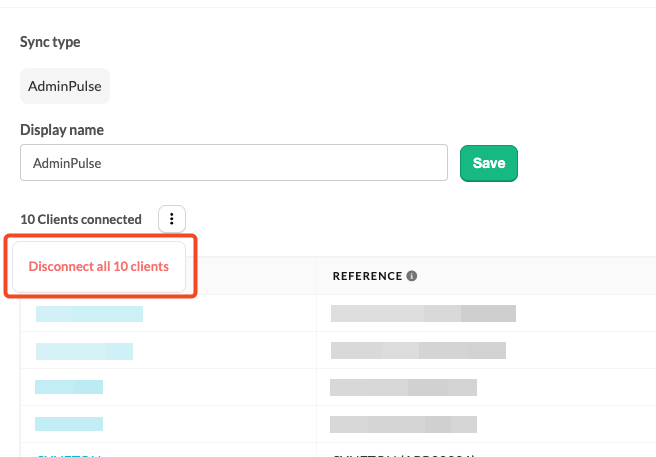
Task: Open the partially visible fifth client link
Action: pyautogui.click(x=69, y=454)
